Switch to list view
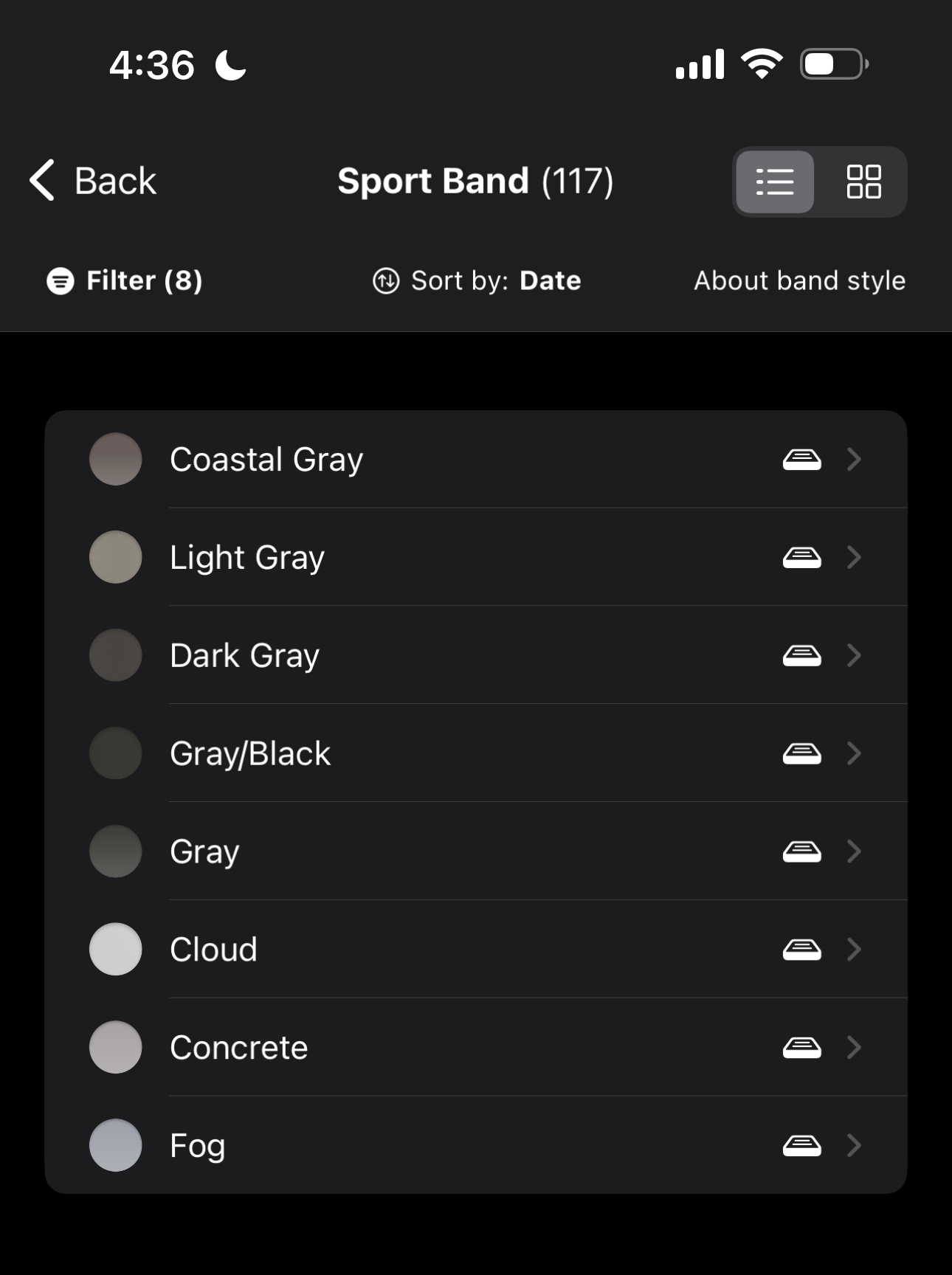 [775, 182]
